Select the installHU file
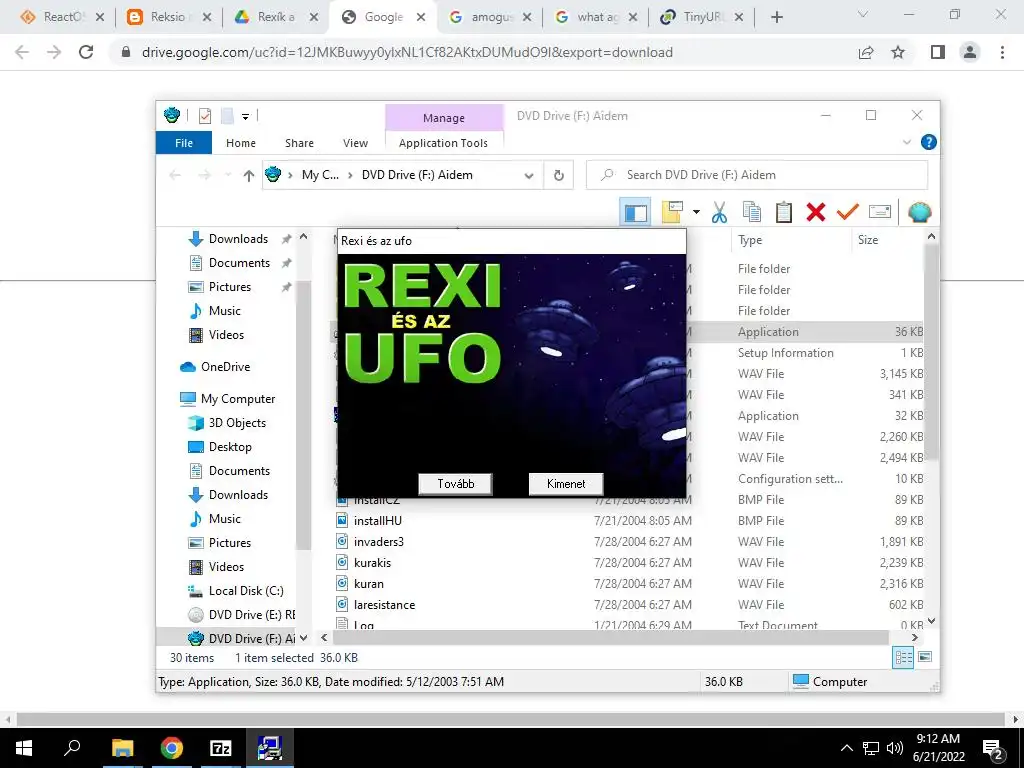 [377, 520]
